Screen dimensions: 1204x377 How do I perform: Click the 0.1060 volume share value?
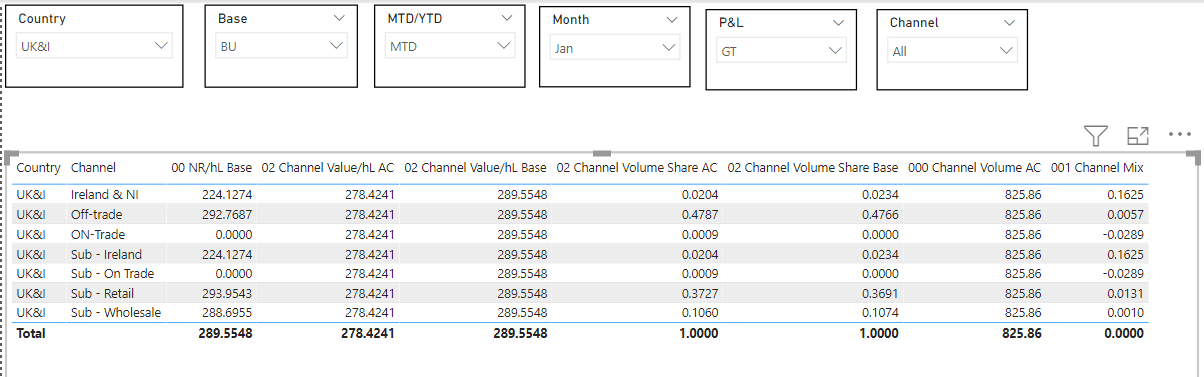[x=699, y=313]
